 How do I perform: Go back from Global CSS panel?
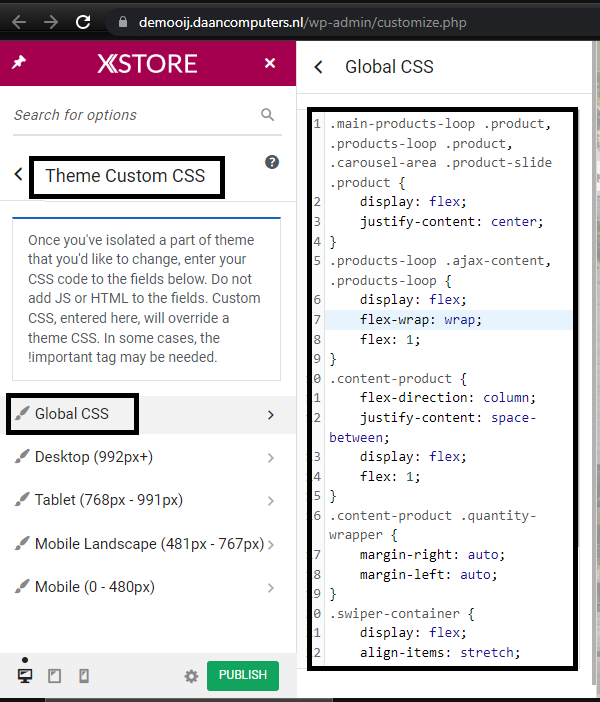(318, 67)
